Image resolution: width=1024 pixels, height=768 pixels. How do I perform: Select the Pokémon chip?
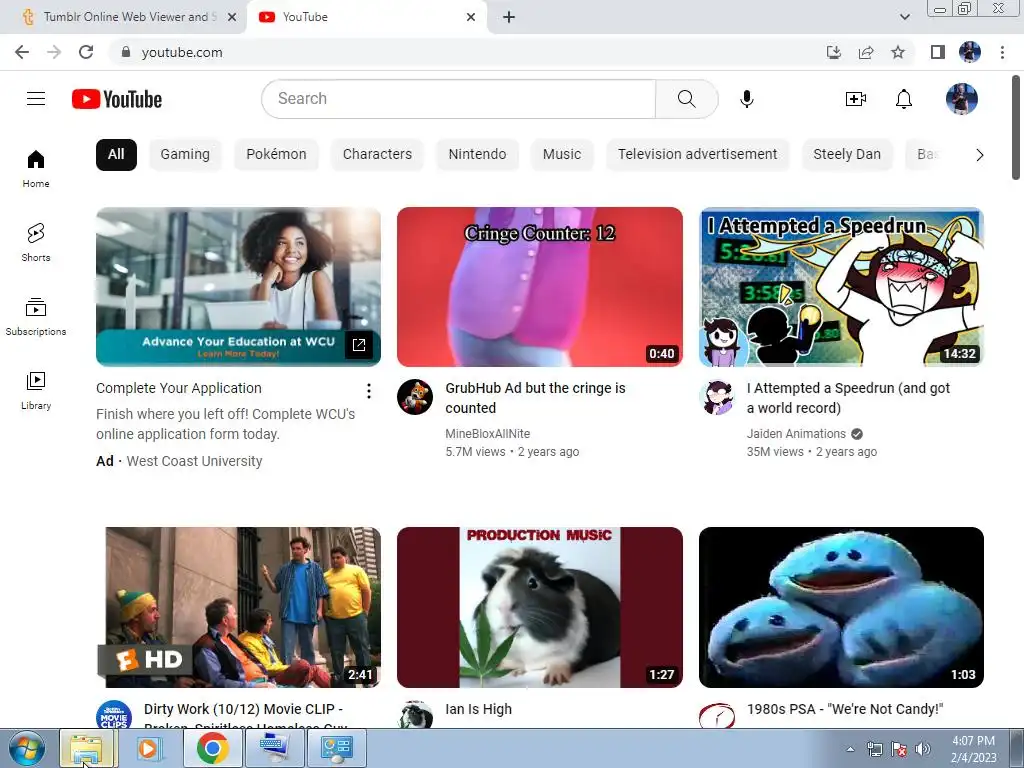tap(276, 155)
